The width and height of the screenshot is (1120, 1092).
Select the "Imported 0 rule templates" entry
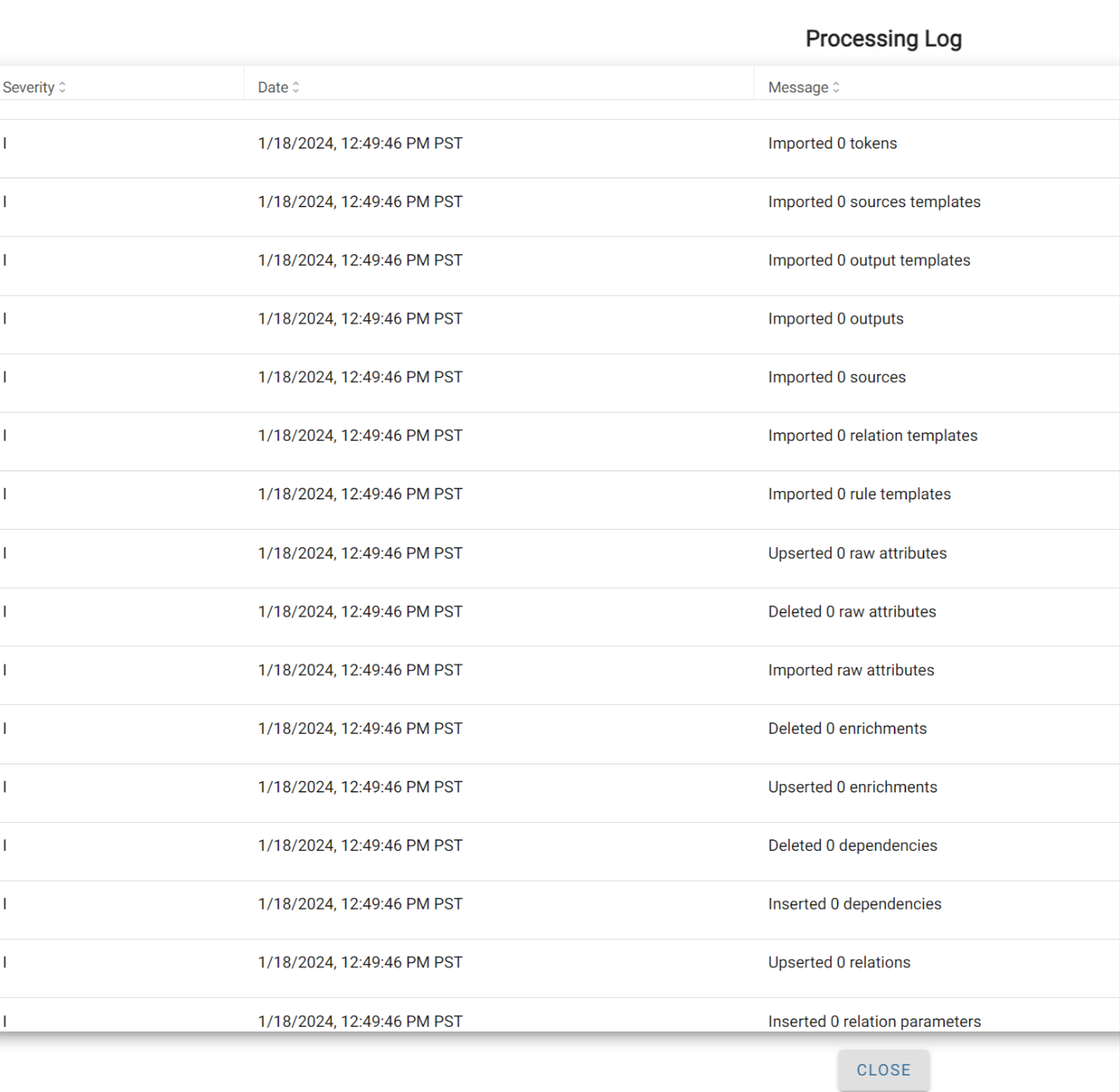click(x=859, y=494)
